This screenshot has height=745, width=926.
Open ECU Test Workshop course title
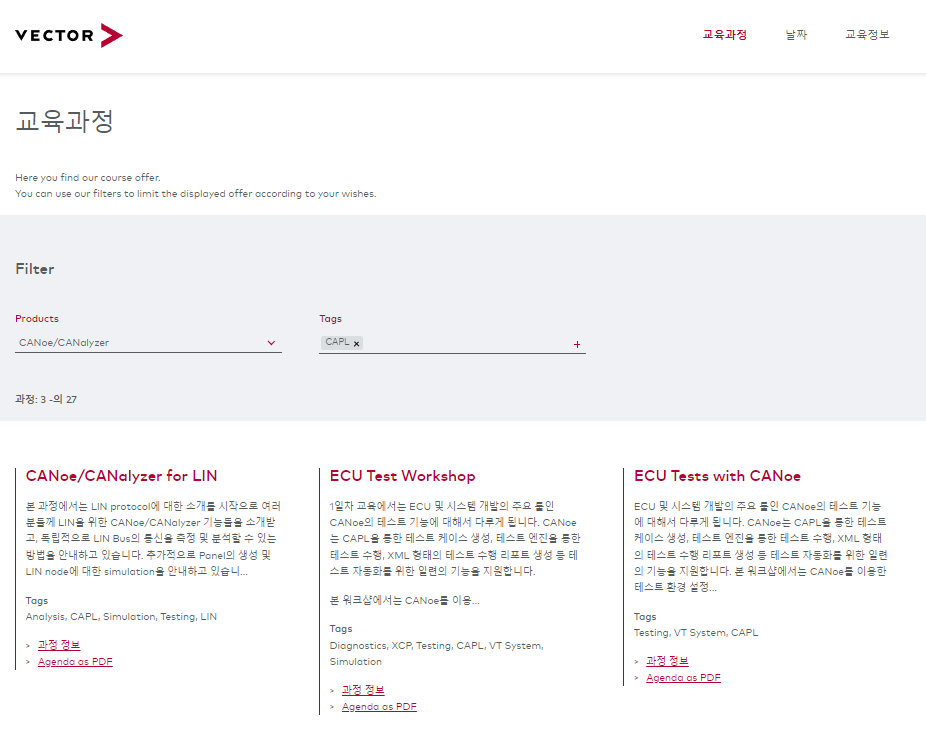pos(402,476)
